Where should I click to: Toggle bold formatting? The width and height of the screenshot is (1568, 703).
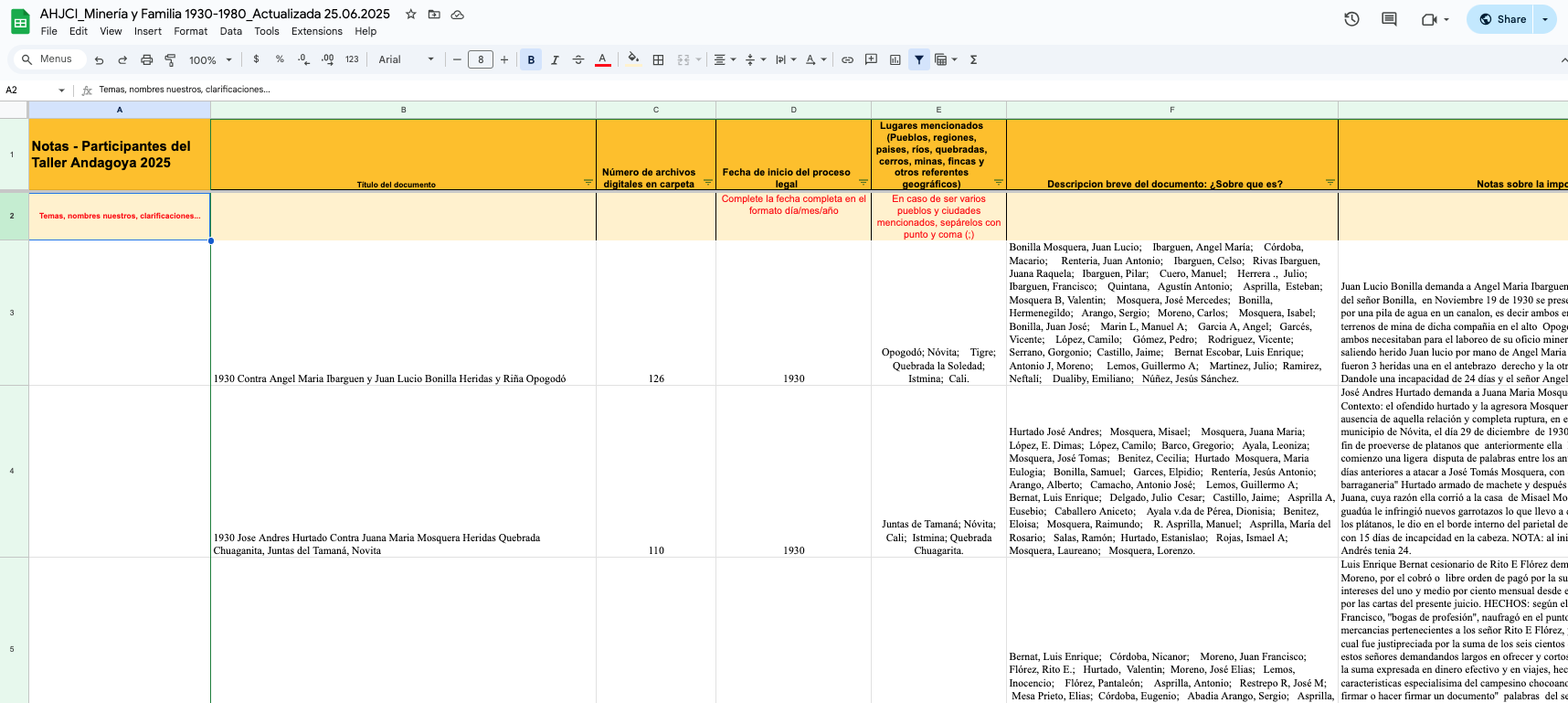[531, 60]
